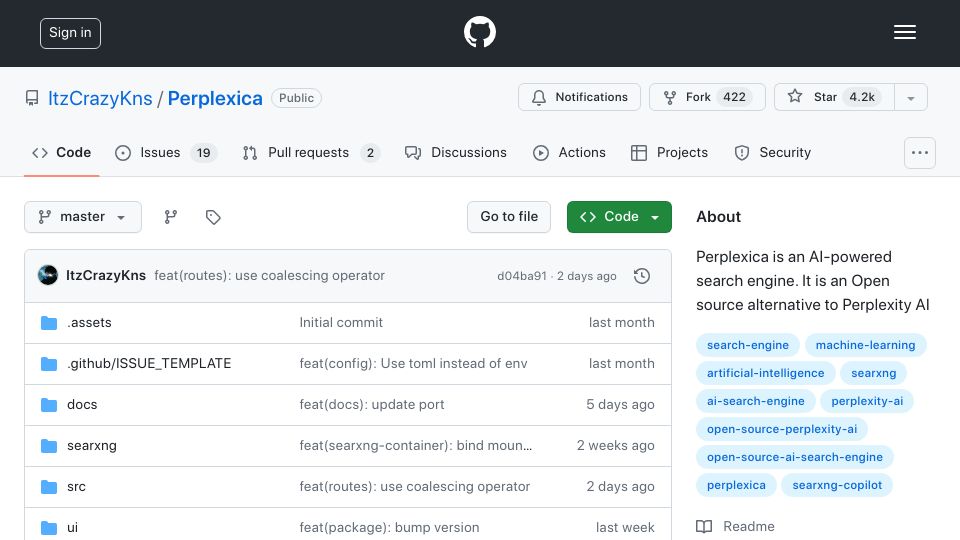
Task: Expand the Star lists dropdown arrow
Action: [911, 98]
